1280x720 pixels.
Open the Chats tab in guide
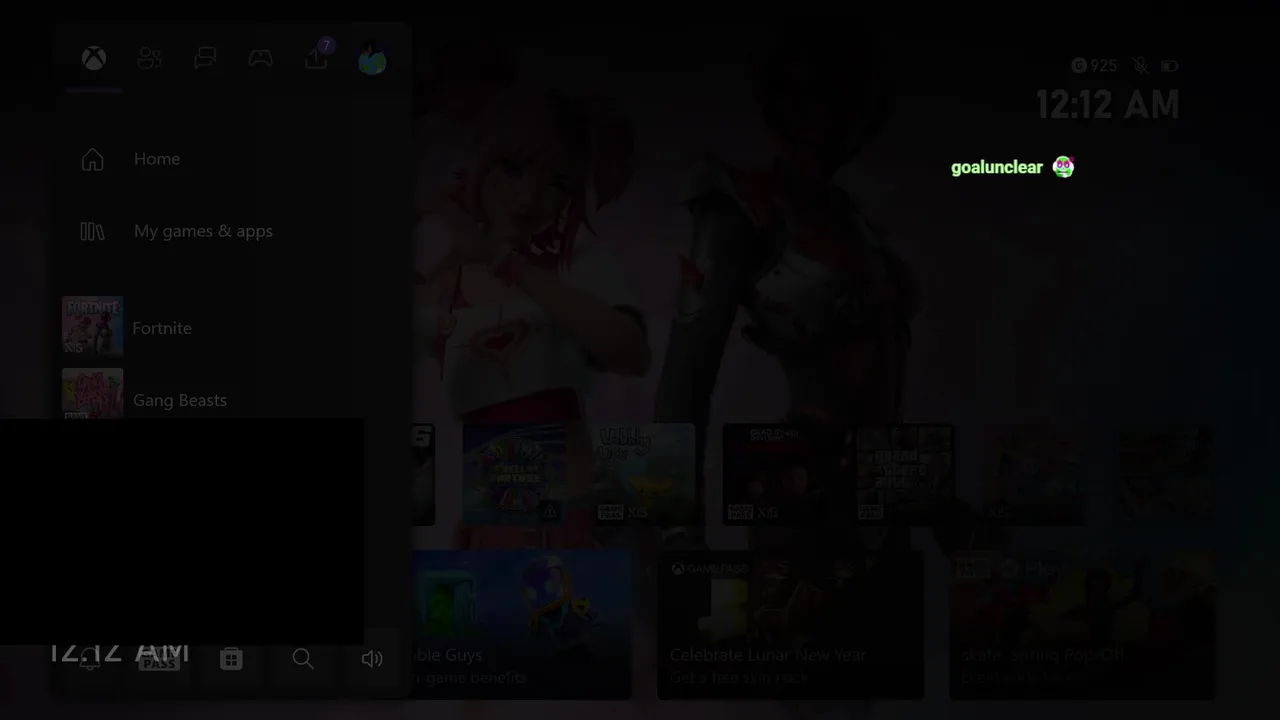[205, 59]
